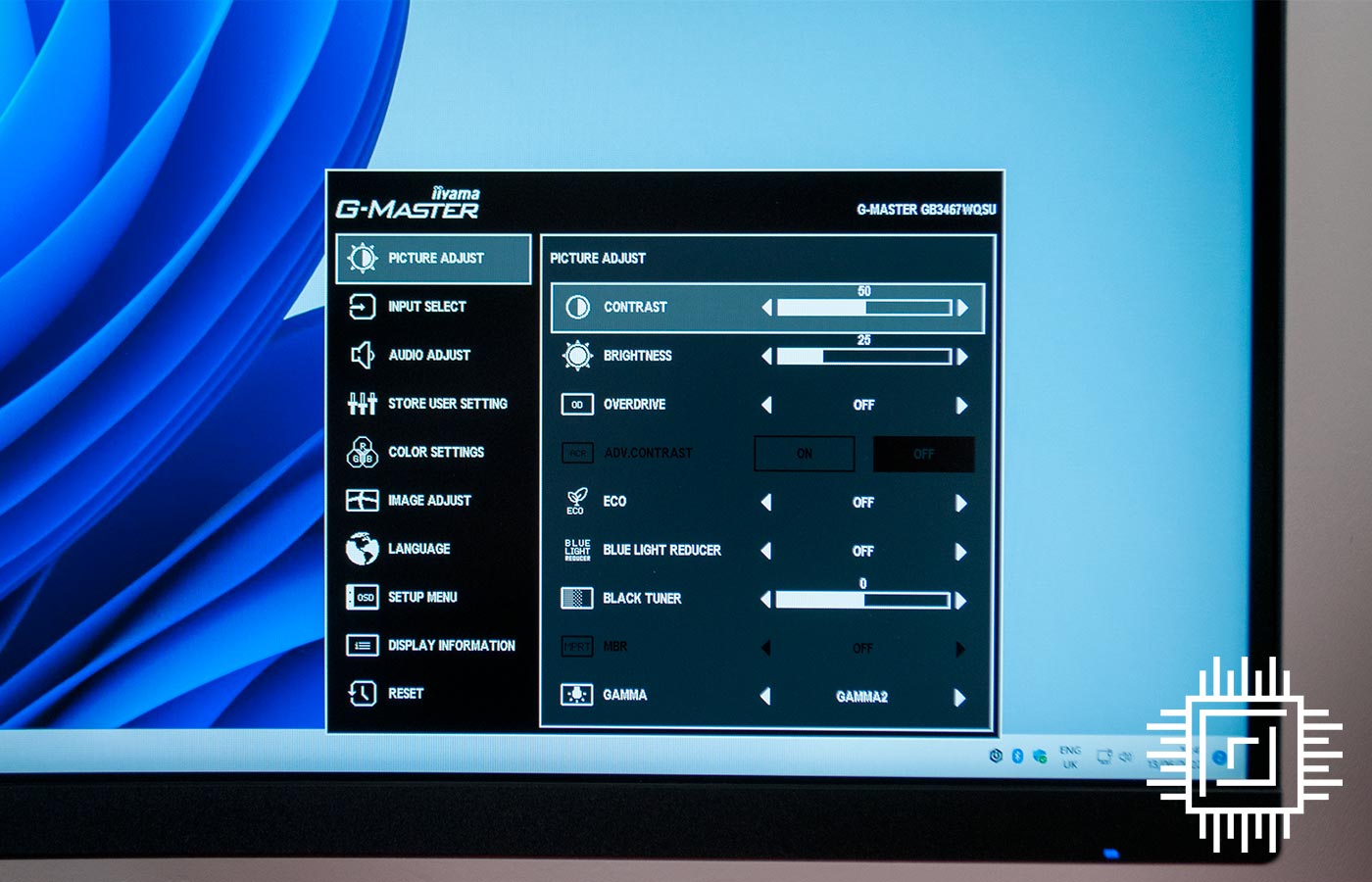
Task: Click the greyed MBR icon
Action: coord(577,647)
